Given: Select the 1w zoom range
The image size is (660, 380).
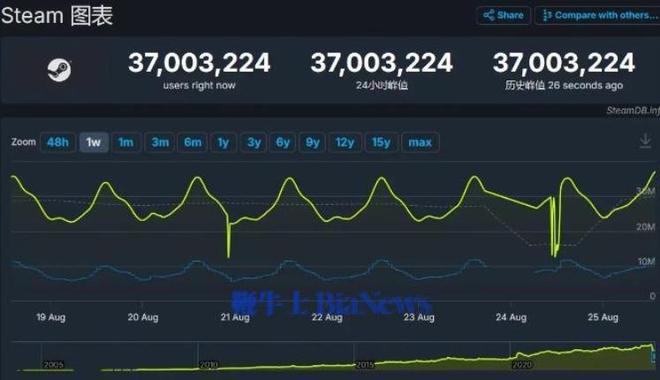Looking at the screenshot, I should coord(93,142).
